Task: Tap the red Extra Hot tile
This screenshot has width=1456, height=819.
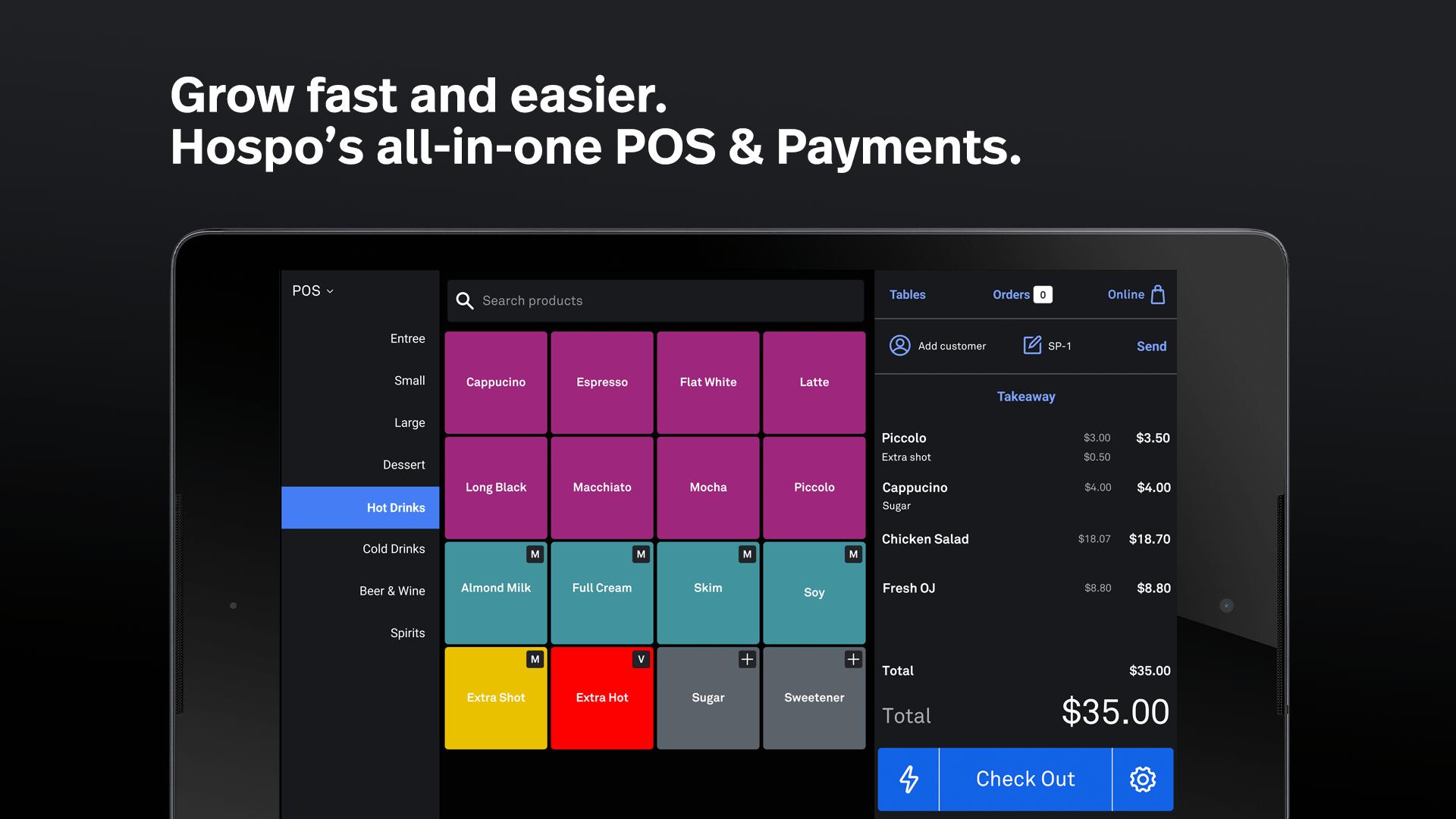Action: coord(602,698)
